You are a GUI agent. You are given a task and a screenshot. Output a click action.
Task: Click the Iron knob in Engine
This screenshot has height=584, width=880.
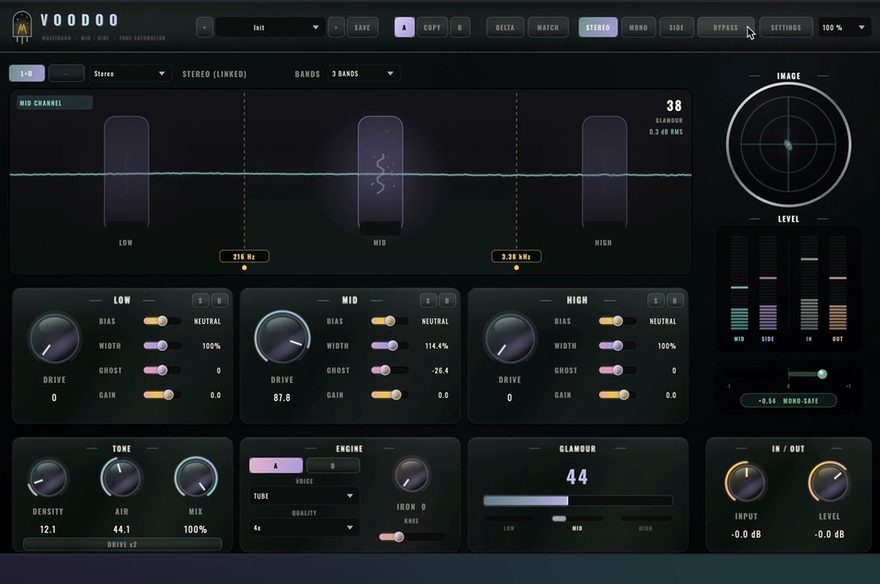coord(411,475)
